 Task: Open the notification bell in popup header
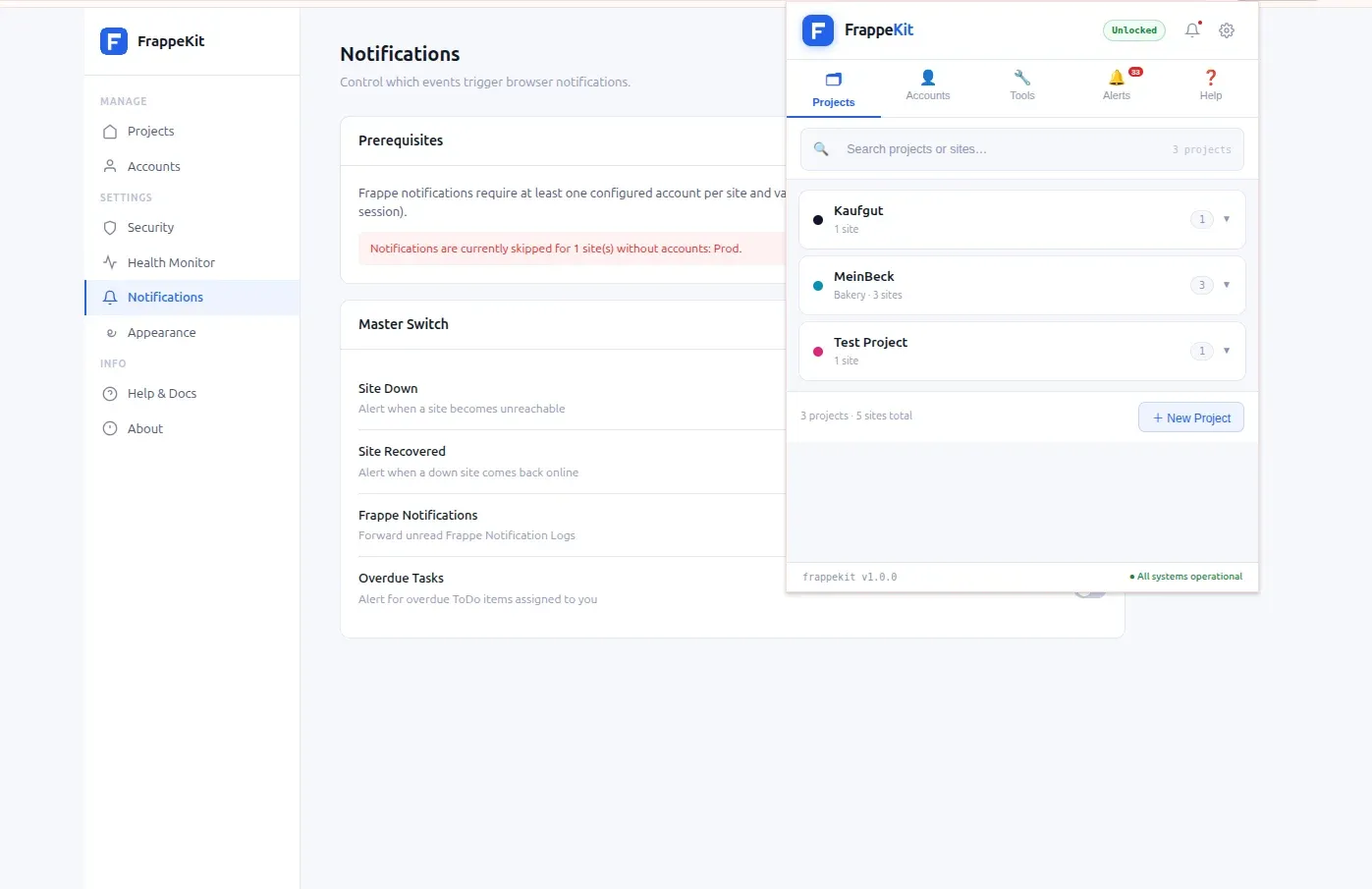(x=1192, y=30)
